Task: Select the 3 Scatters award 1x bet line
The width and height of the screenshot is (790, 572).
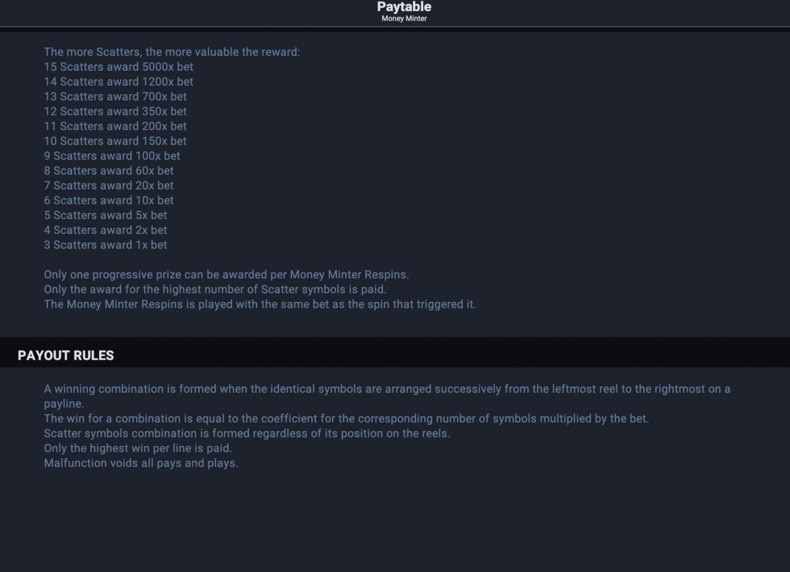Action: (105, 245)
